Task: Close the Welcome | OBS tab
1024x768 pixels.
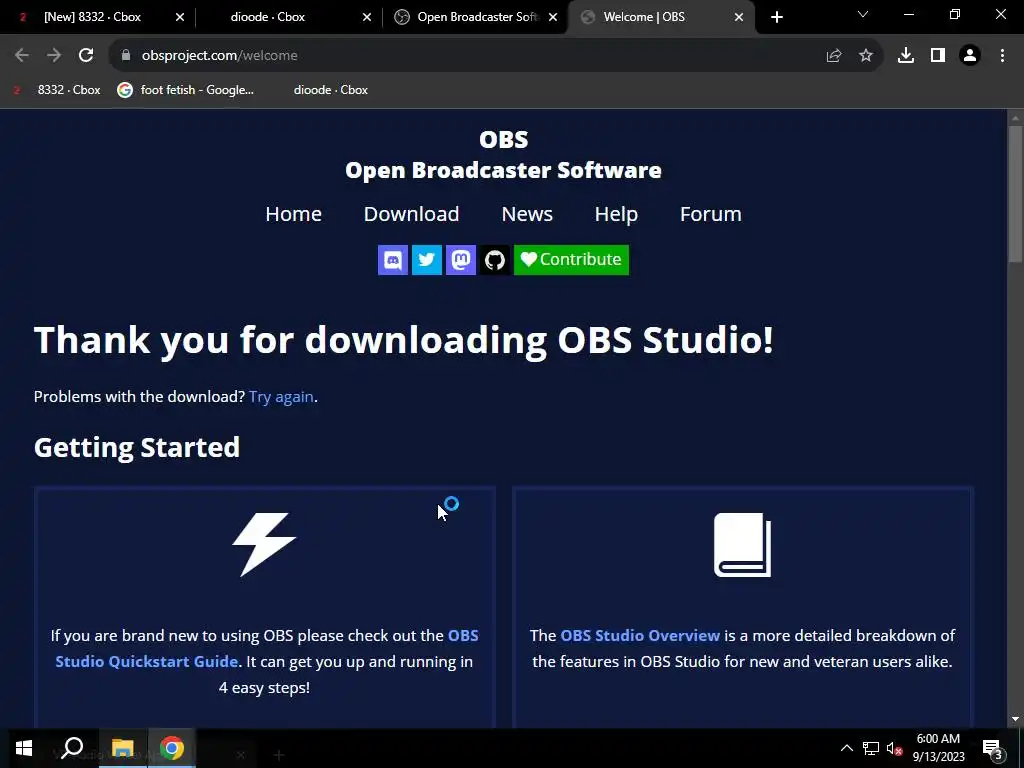Action: click(739, 17)
